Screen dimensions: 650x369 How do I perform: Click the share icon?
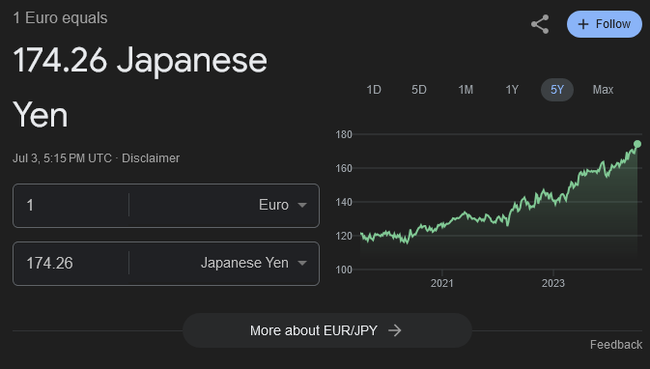(540, 24)
